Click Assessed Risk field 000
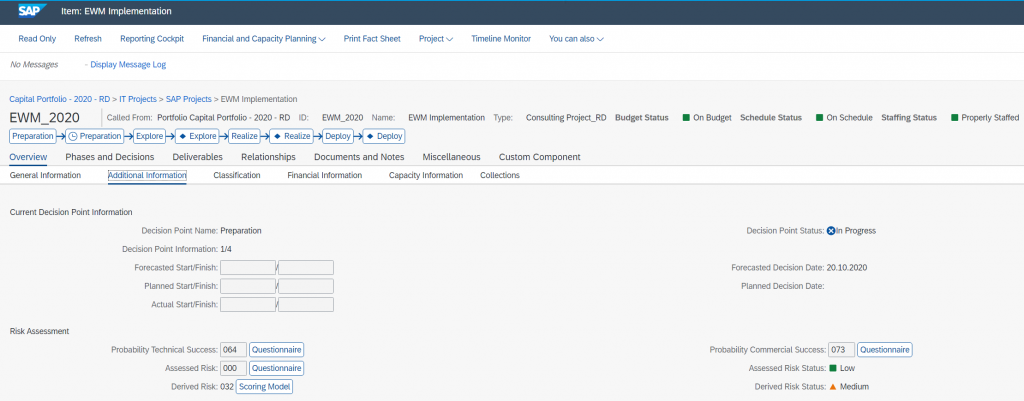This screenshot has width=1024, height=401. [234, 368]
